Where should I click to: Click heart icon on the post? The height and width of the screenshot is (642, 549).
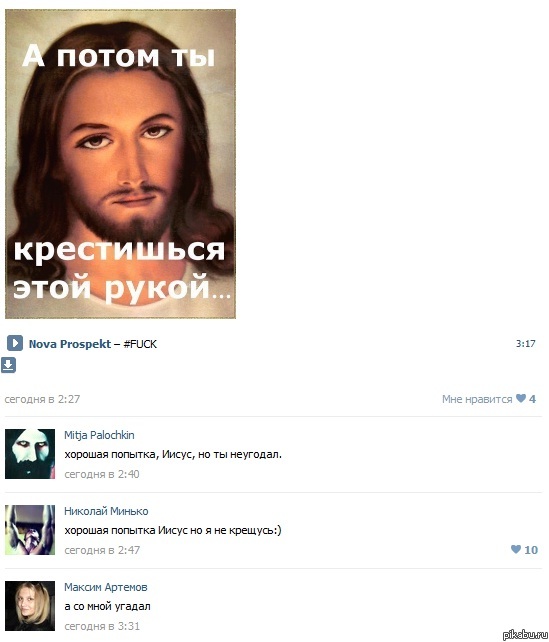pos(521,398)
